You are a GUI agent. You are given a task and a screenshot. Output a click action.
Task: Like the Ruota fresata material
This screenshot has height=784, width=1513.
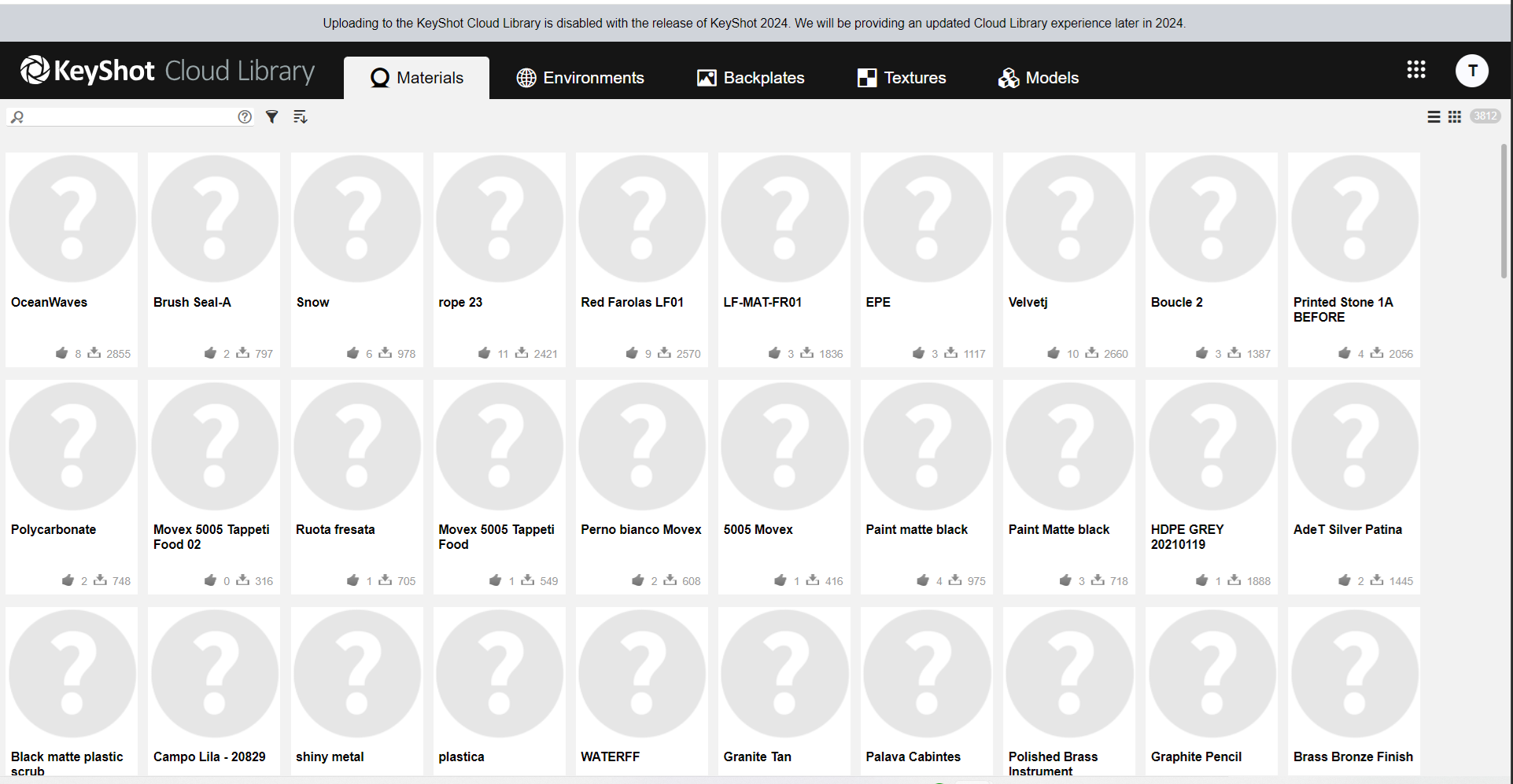click(352, 580)
